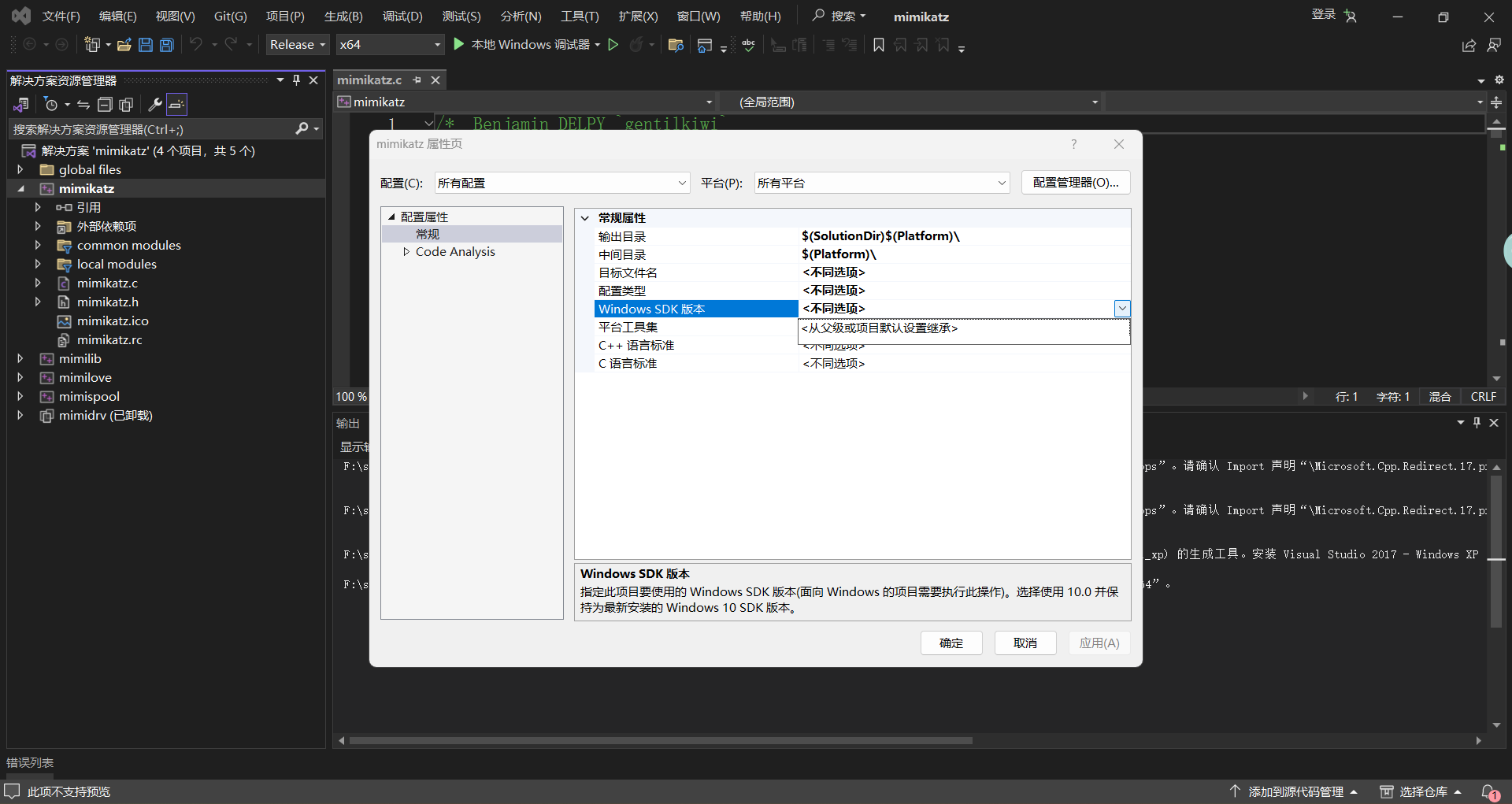Click the output panel horizontal scrollbar
Image resolution: width=1512 pixels, height=804 pixels.
(x=661, y=740)
